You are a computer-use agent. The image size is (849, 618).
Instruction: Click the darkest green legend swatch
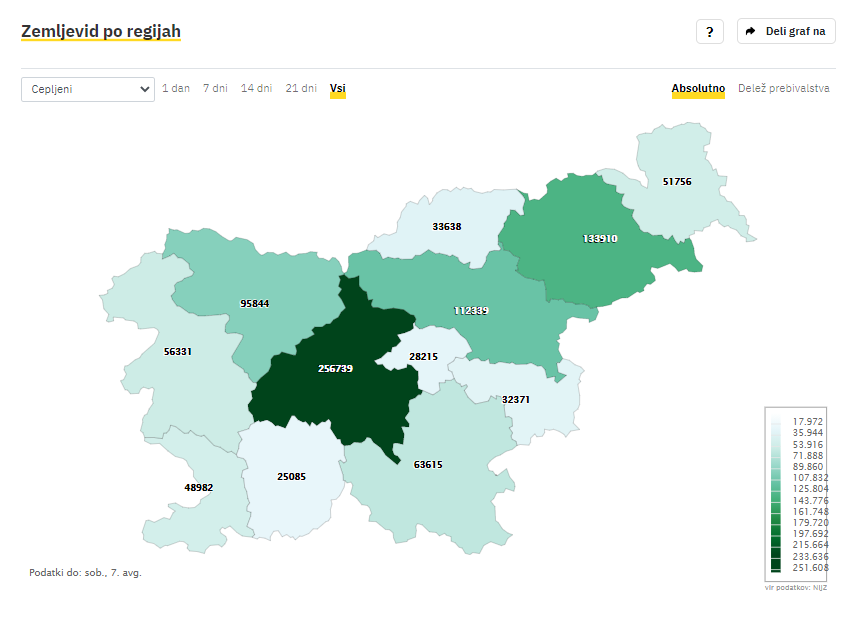coord(776,566)
